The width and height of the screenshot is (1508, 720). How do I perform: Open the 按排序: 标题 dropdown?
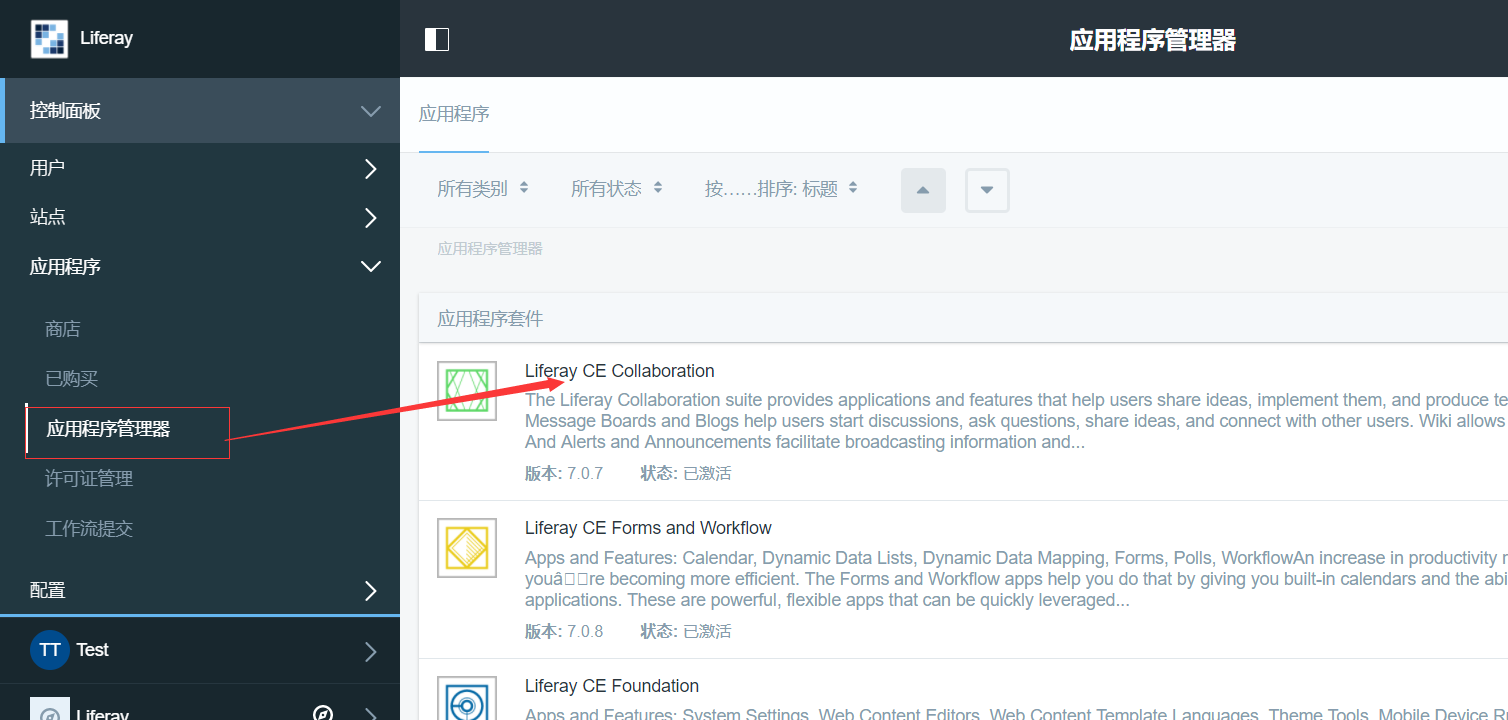point(781,188)
